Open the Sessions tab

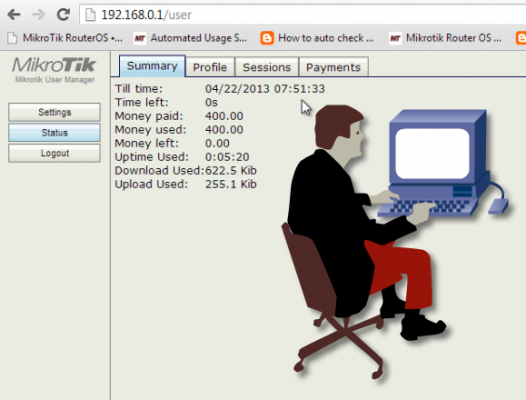pos(267,67)
